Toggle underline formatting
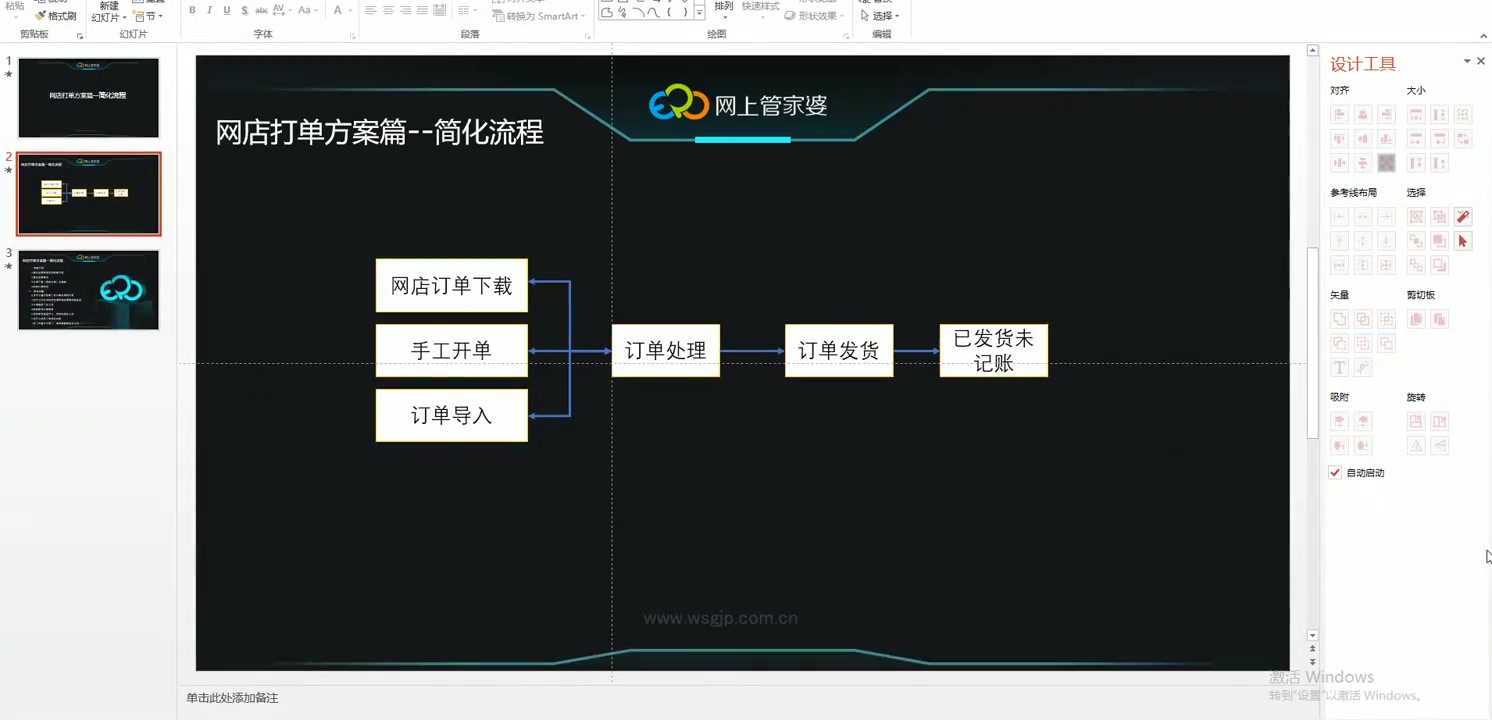Image resolution: width=1492 pixels, height=720 pixels. (228, 10)
